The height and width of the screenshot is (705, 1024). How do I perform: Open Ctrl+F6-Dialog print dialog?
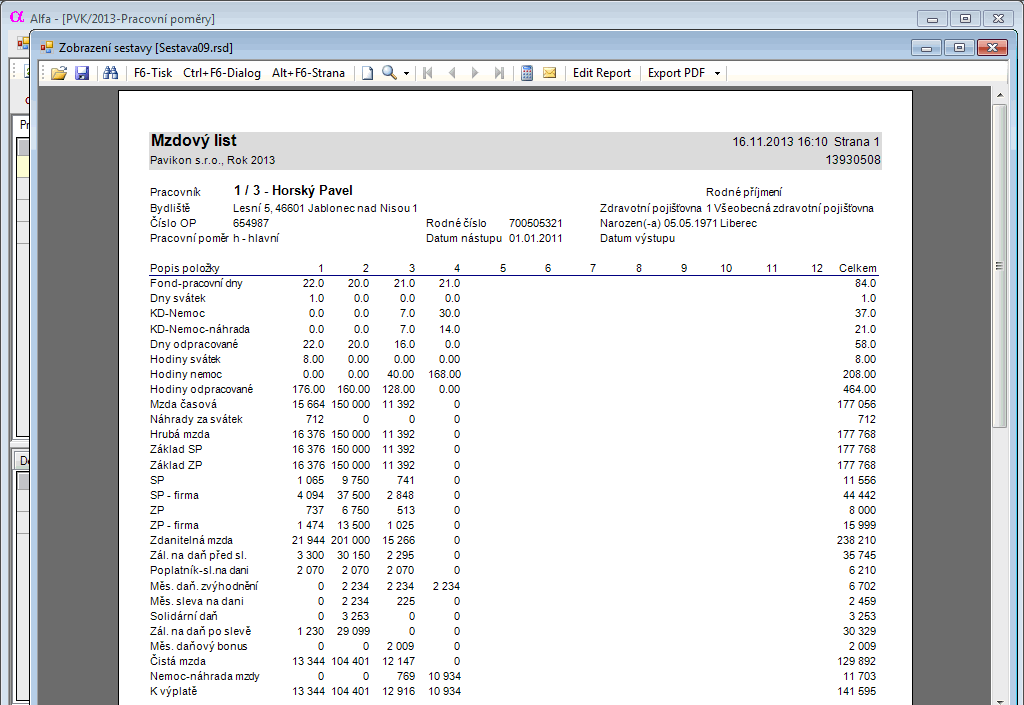tap(222, 73)
